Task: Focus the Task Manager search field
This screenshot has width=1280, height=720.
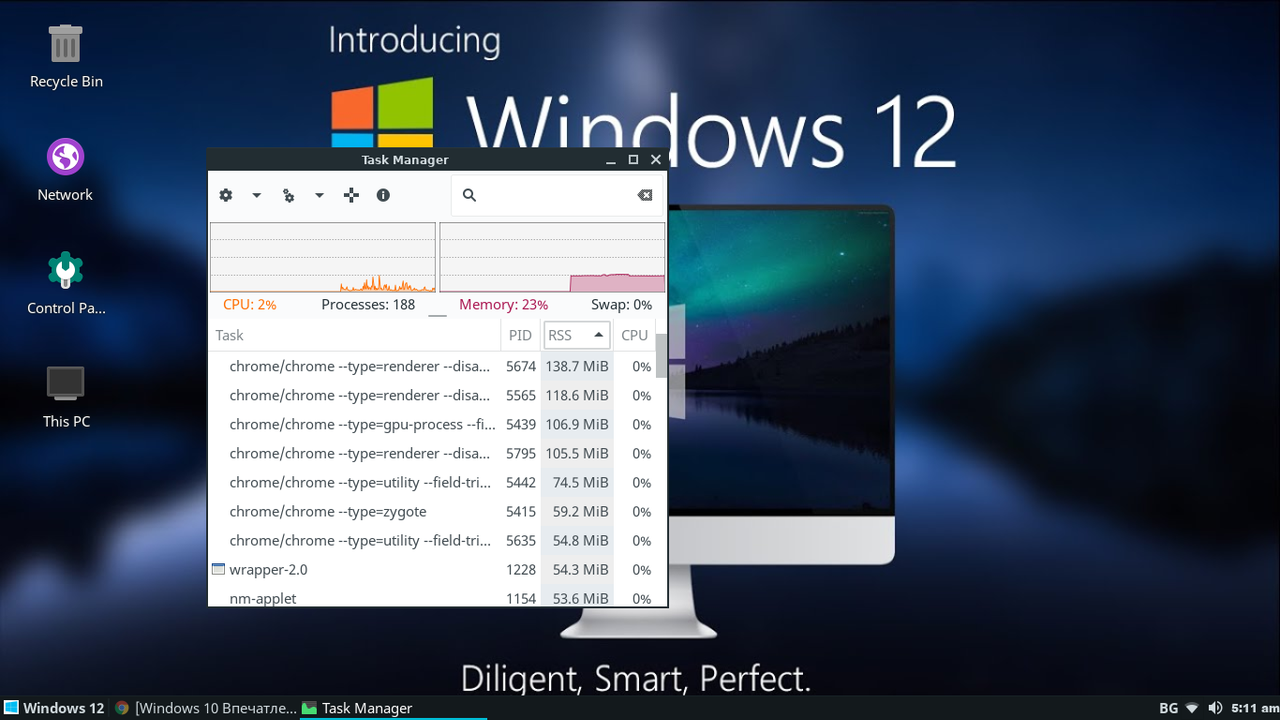Action: click(x=557, y=196)
